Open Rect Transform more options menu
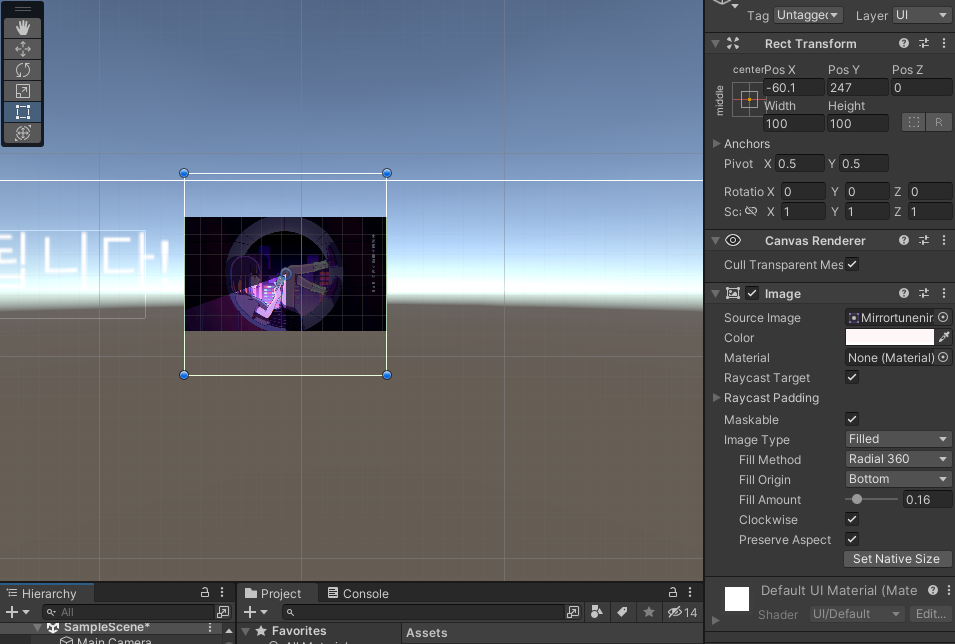The width and height of the screenshot is (955, 644). coord(944,43)
